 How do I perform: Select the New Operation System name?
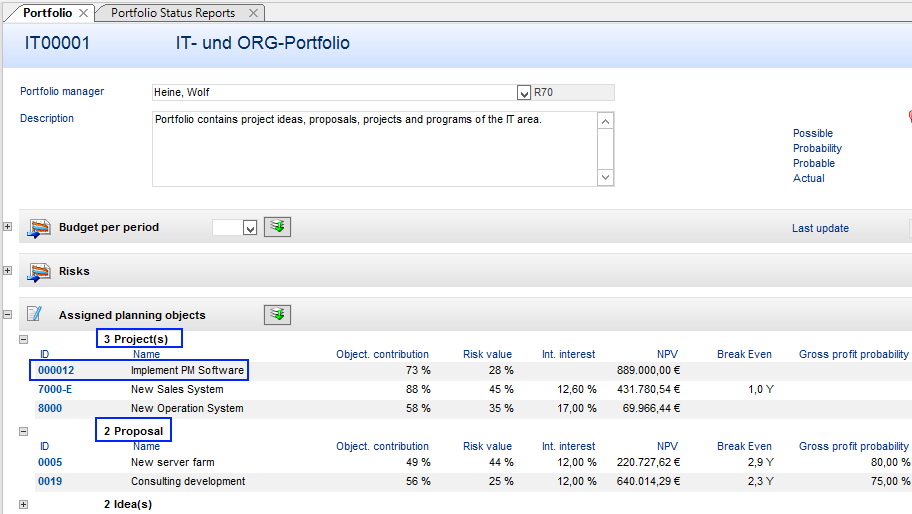tap(187, 408)
